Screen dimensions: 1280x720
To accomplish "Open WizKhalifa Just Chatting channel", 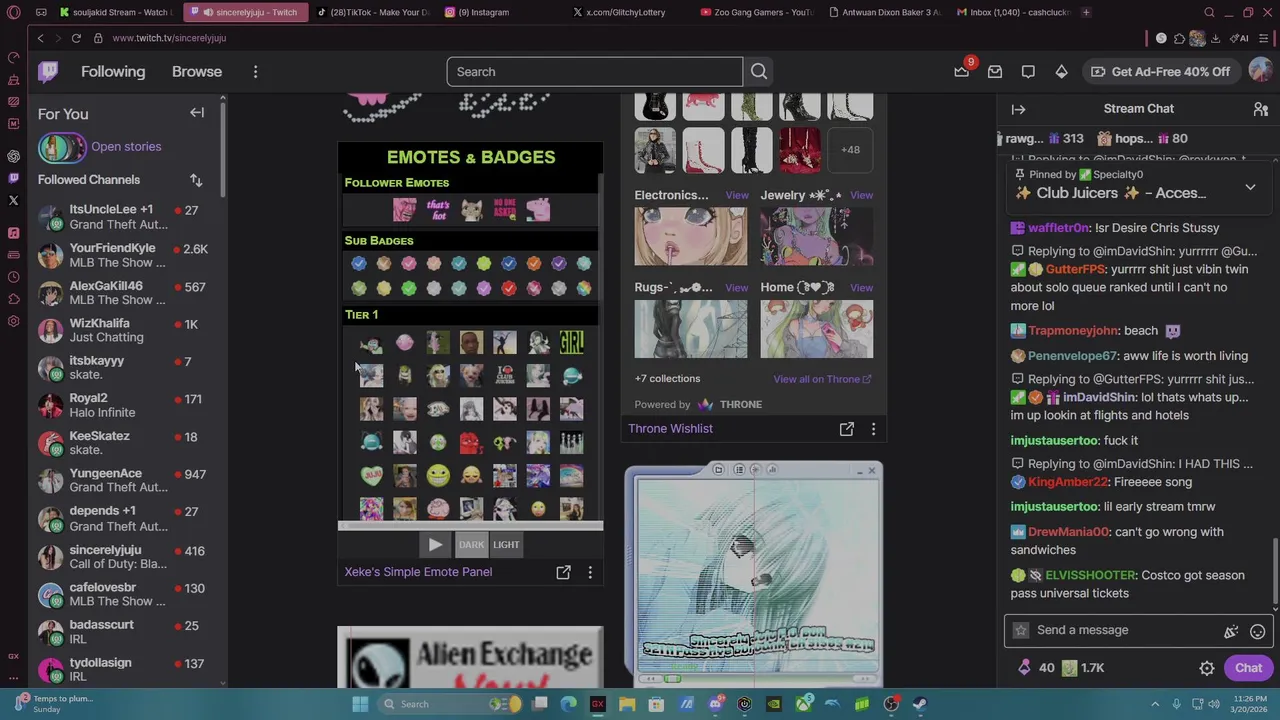I will click(128, 330).
